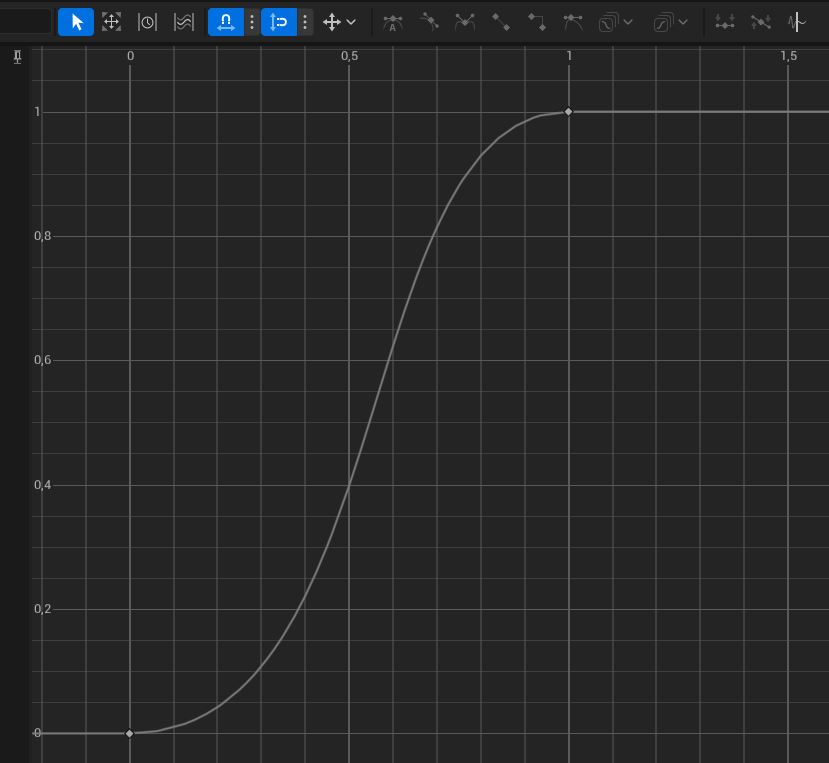Click the pin icon beside the time ruler

(x=17, y=57)
